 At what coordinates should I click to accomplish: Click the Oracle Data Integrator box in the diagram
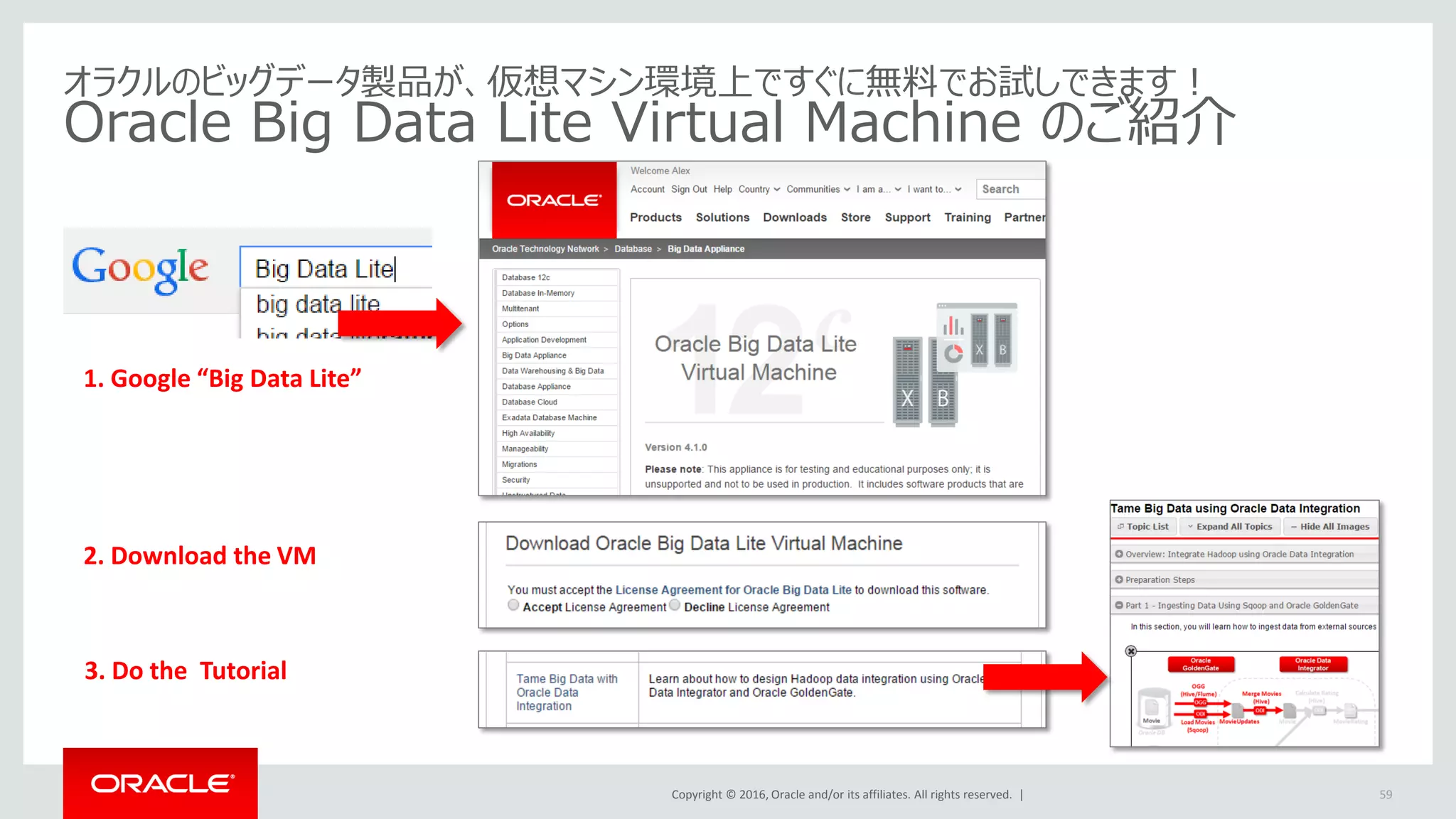[1312, 664]
